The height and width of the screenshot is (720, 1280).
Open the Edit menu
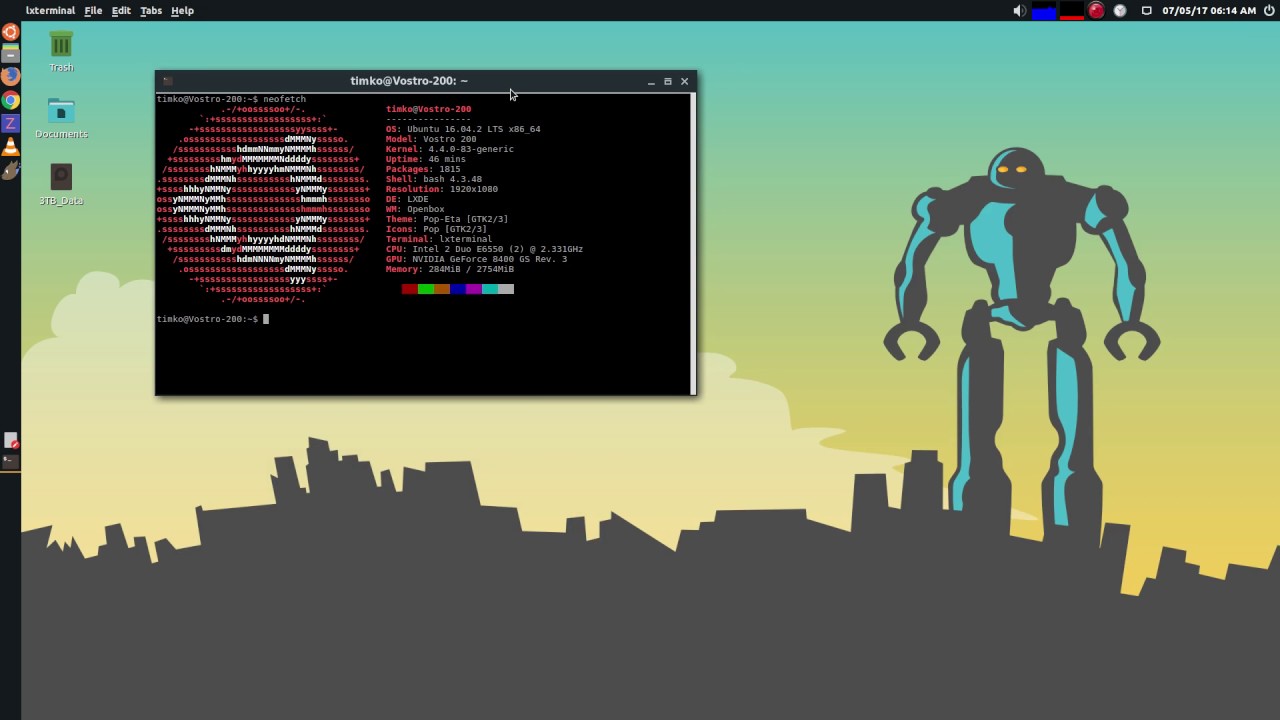[x=121, y=10]
